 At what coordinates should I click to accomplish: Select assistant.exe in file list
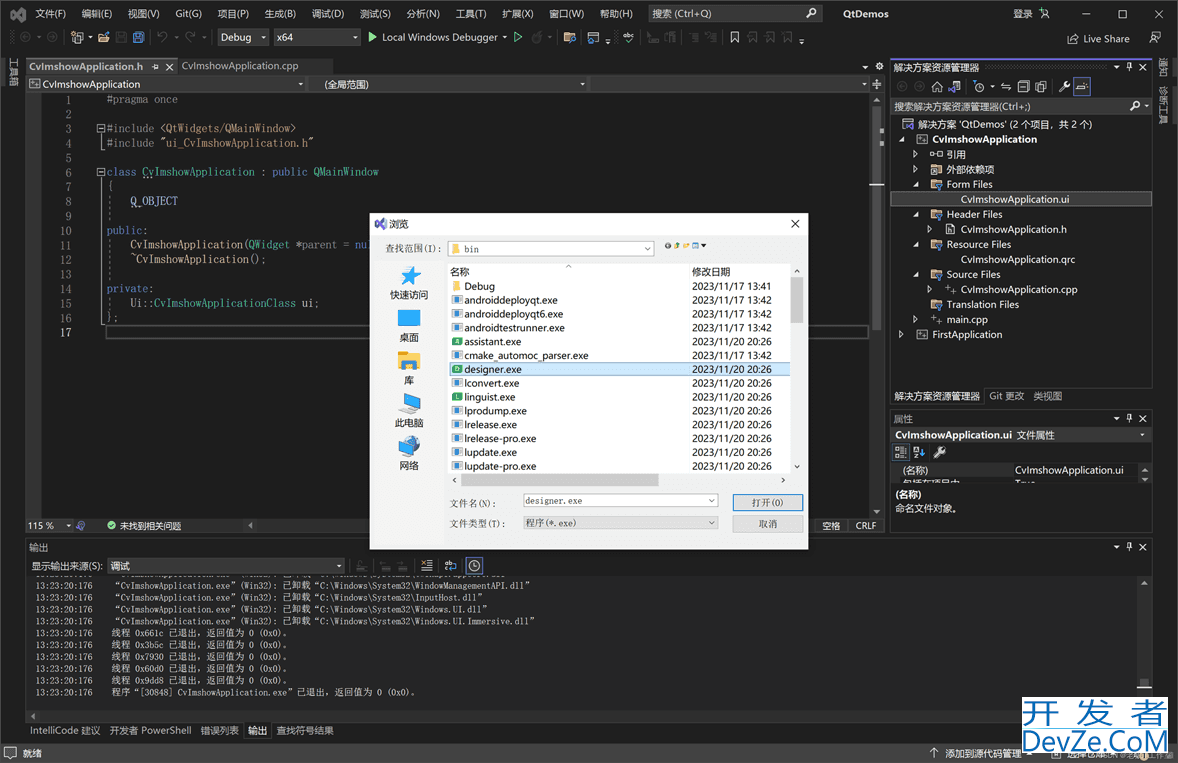tap(493, 341)
